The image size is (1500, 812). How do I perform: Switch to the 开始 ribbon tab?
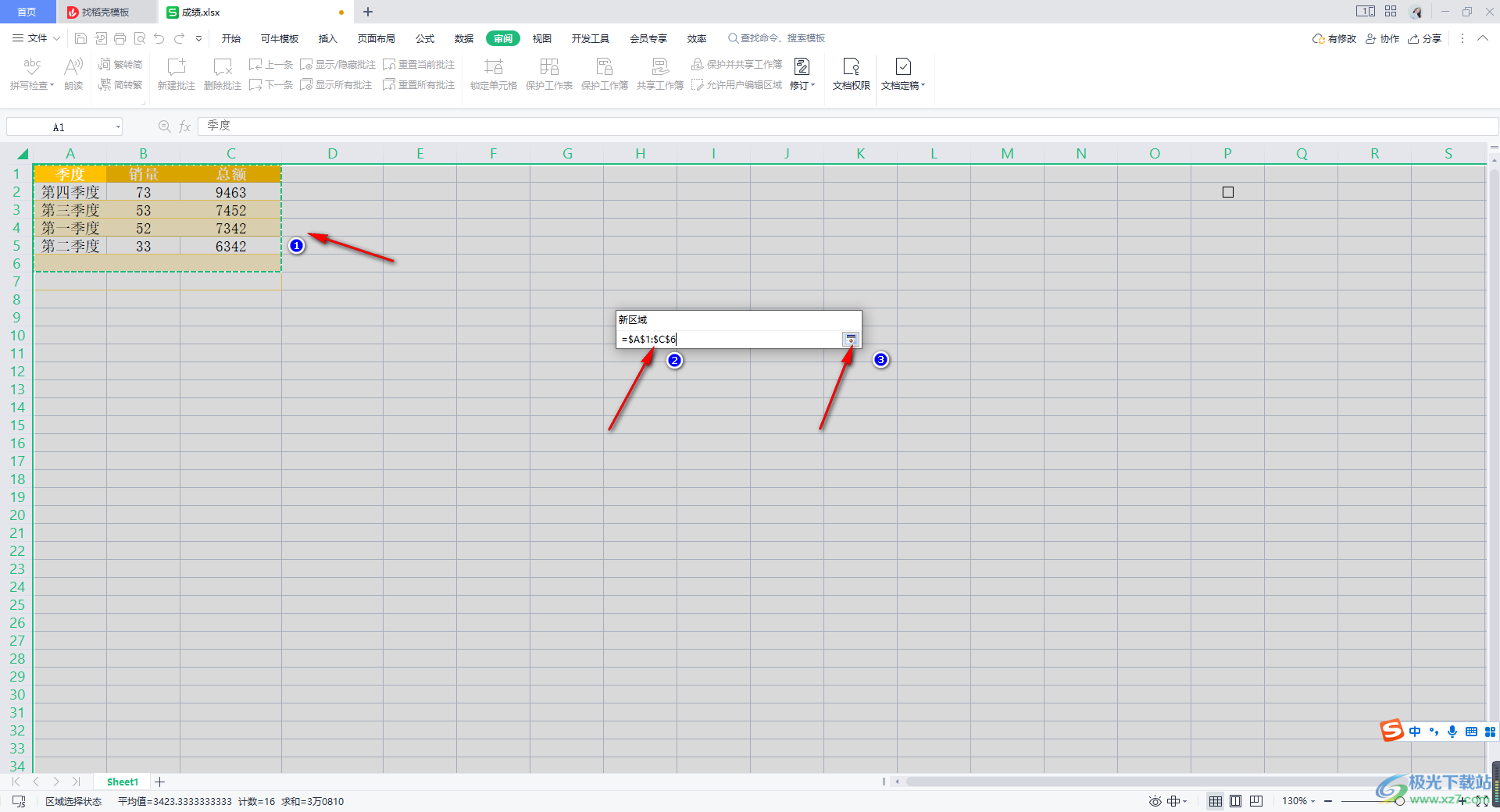tap(231, 38)
